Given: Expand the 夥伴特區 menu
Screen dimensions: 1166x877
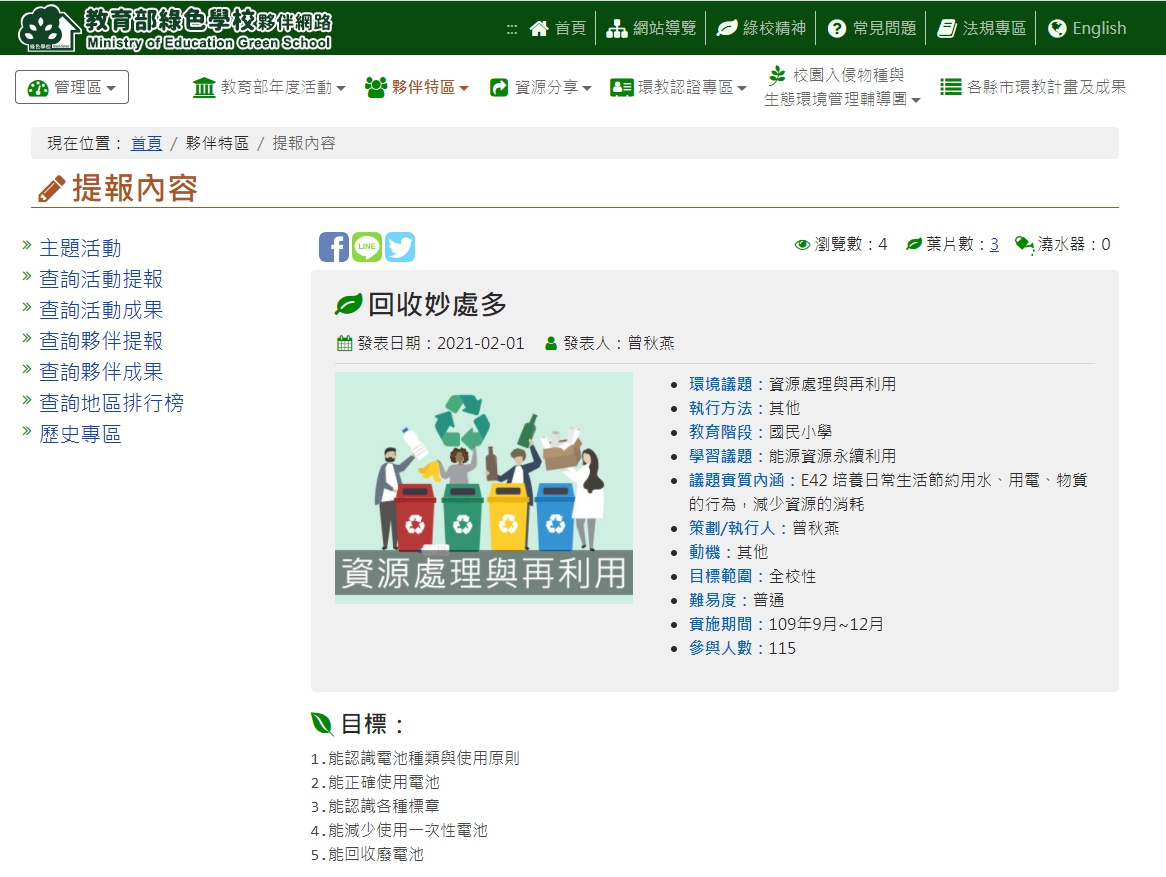Looking at the screenshot, I should coord(417,88).
